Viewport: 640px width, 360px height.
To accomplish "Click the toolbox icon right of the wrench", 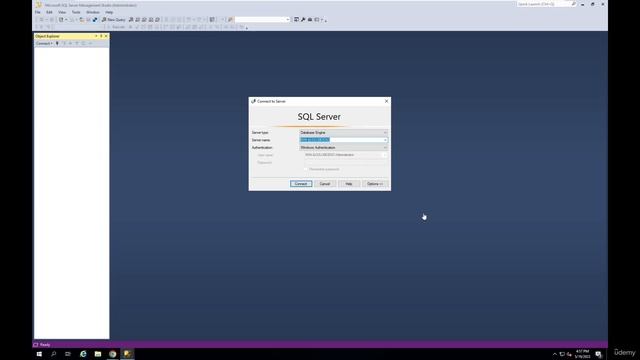I will coord(310,20).
